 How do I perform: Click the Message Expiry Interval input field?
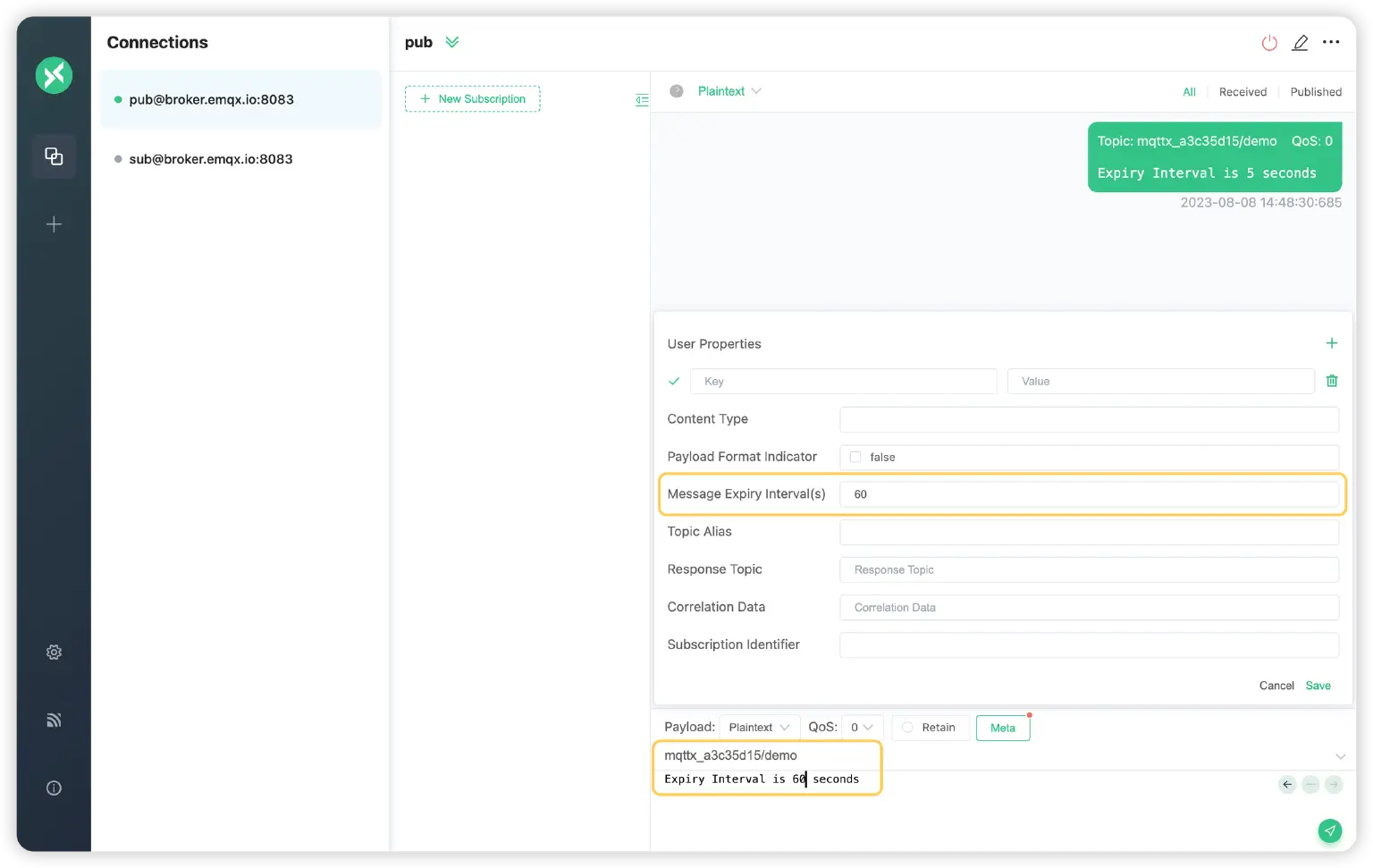[x=1088, y=494]
